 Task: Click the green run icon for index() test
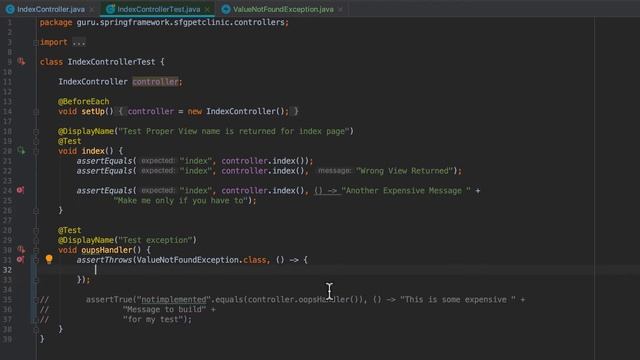click(x=21, y=151)
